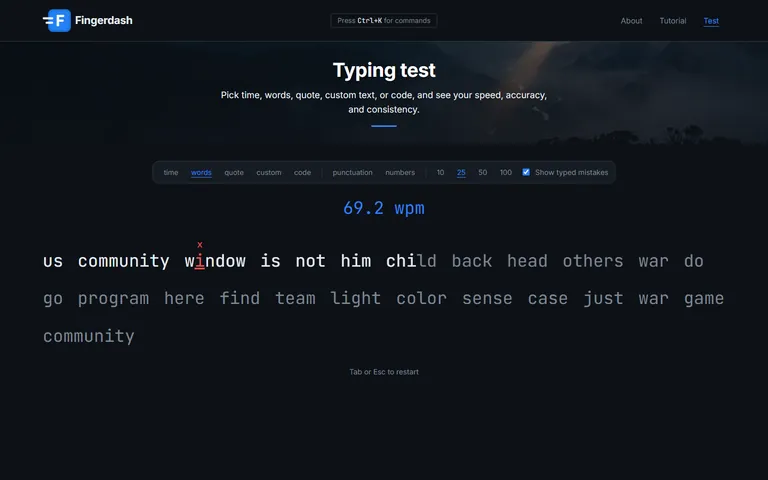Click the word 'program' in the test
This screenshot has width=768, height=480.
click(x=114, y=299)
